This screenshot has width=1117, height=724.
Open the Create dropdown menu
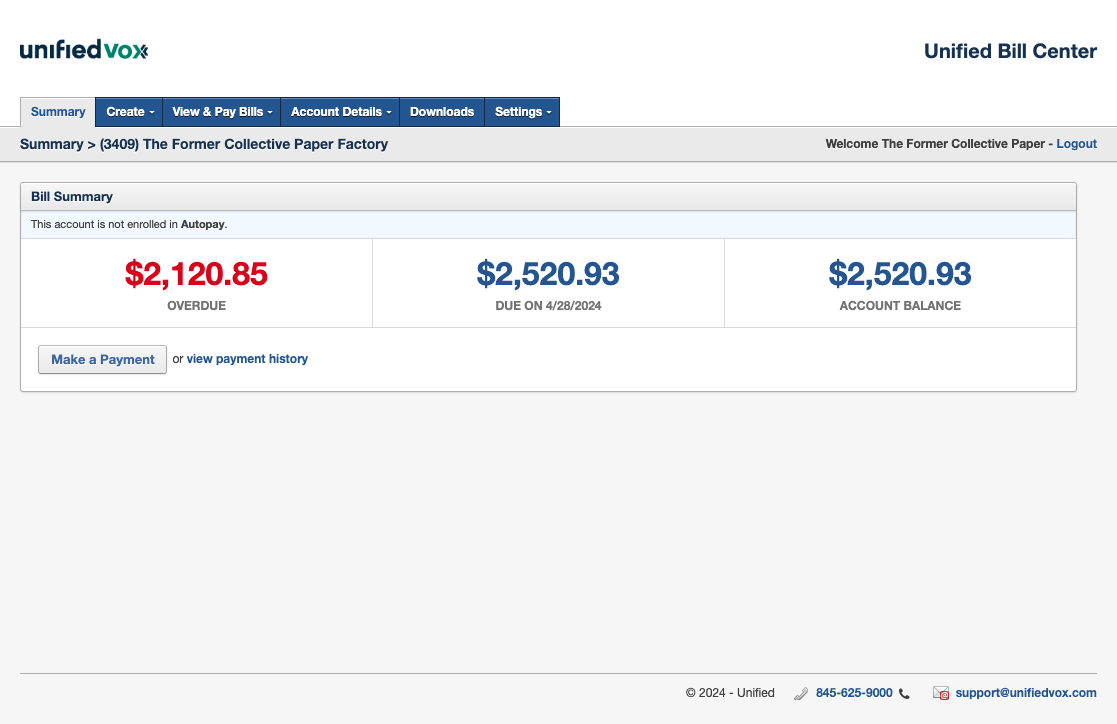click(129, 112)
